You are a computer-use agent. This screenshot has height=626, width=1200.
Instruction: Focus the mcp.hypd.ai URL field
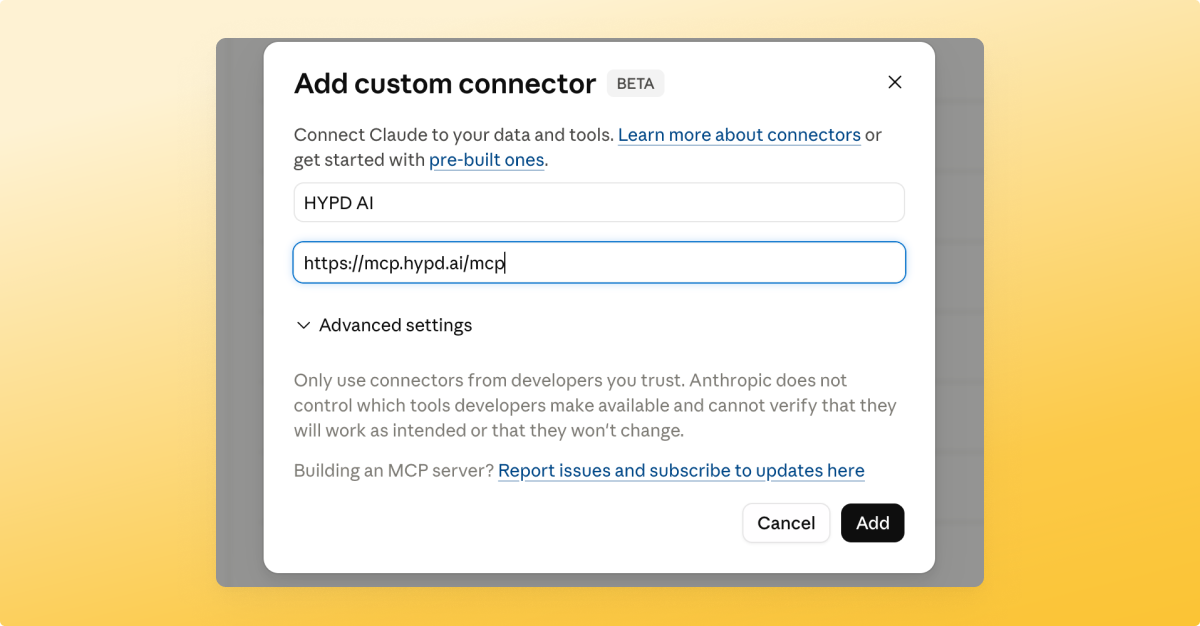[x=599, y=263]
